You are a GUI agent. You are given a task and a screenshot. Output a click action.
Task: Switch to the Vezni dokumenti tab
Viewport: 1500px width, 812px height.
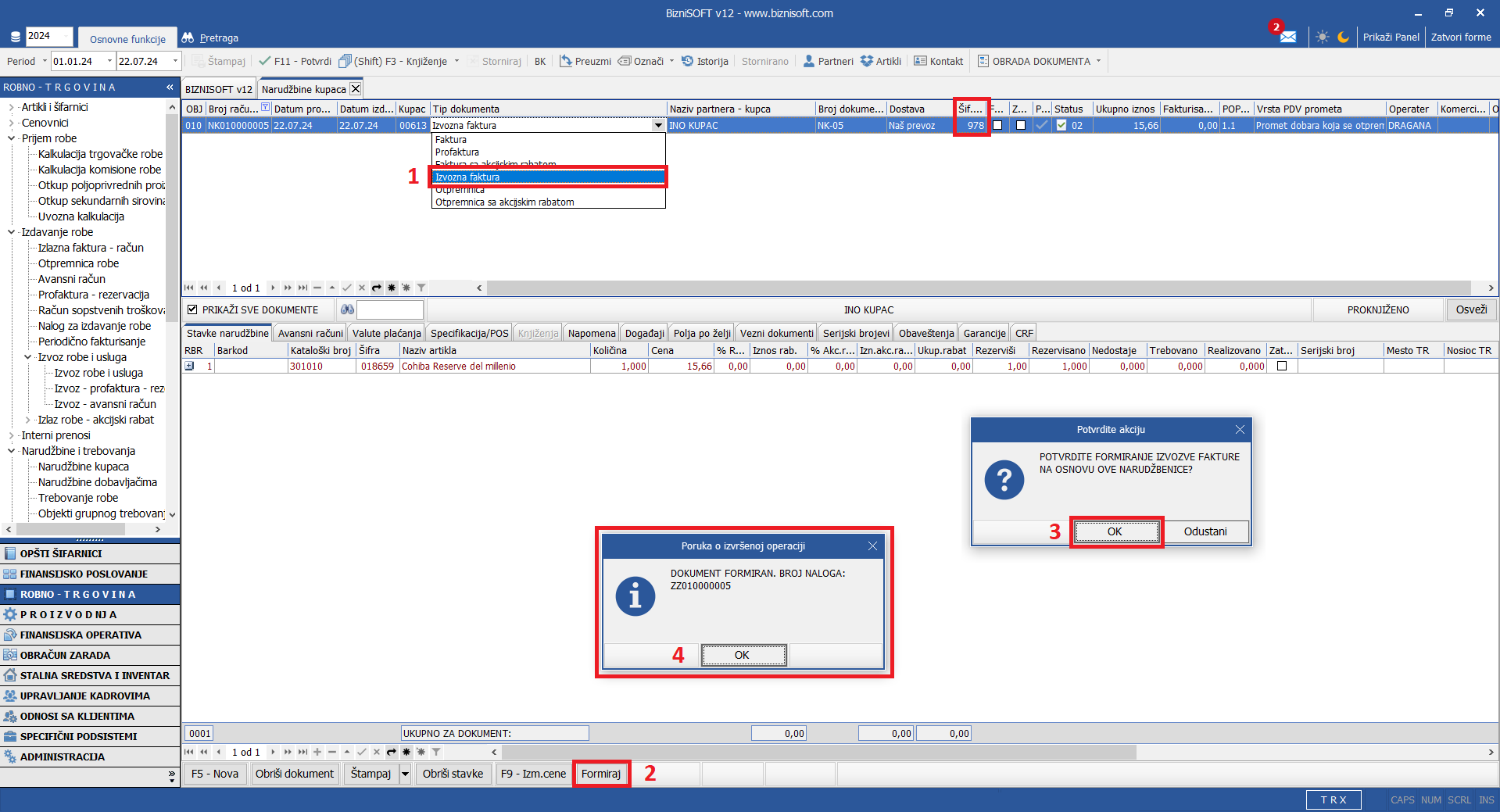click(x=776, y=333)
